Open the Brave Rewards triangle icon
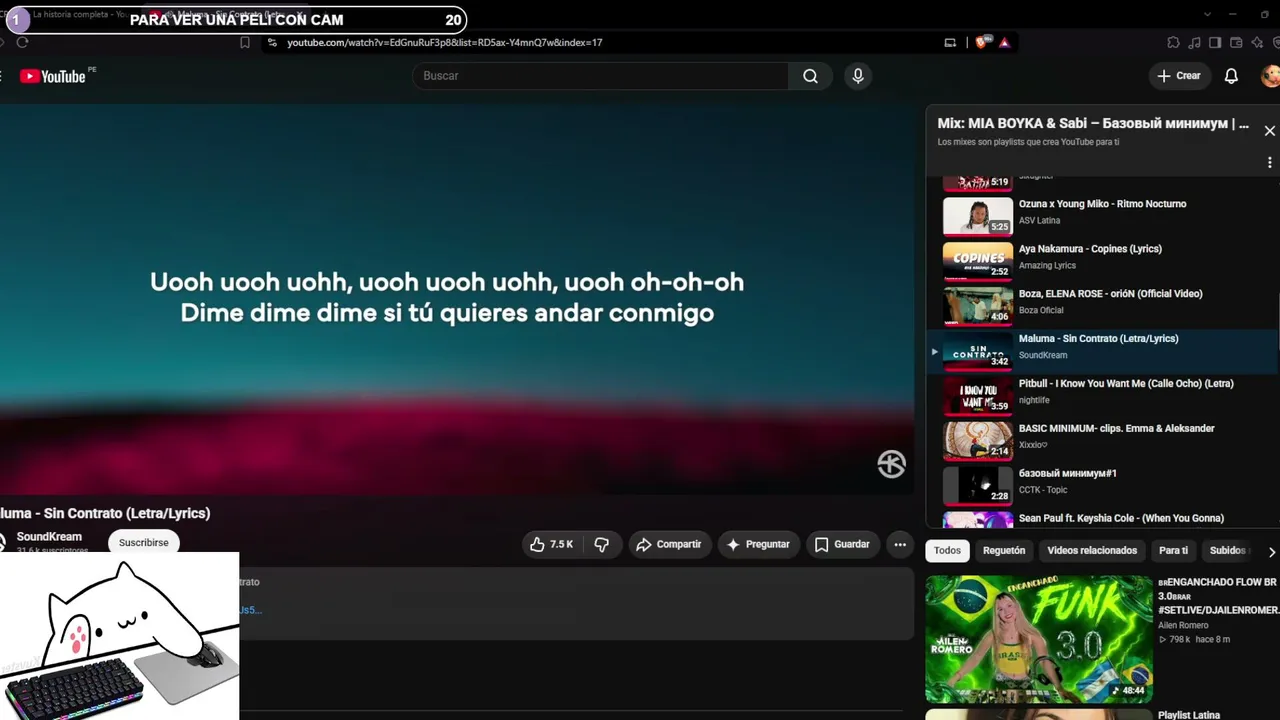The width and height of the screenshot is (1280, 720). [1004, 42]
